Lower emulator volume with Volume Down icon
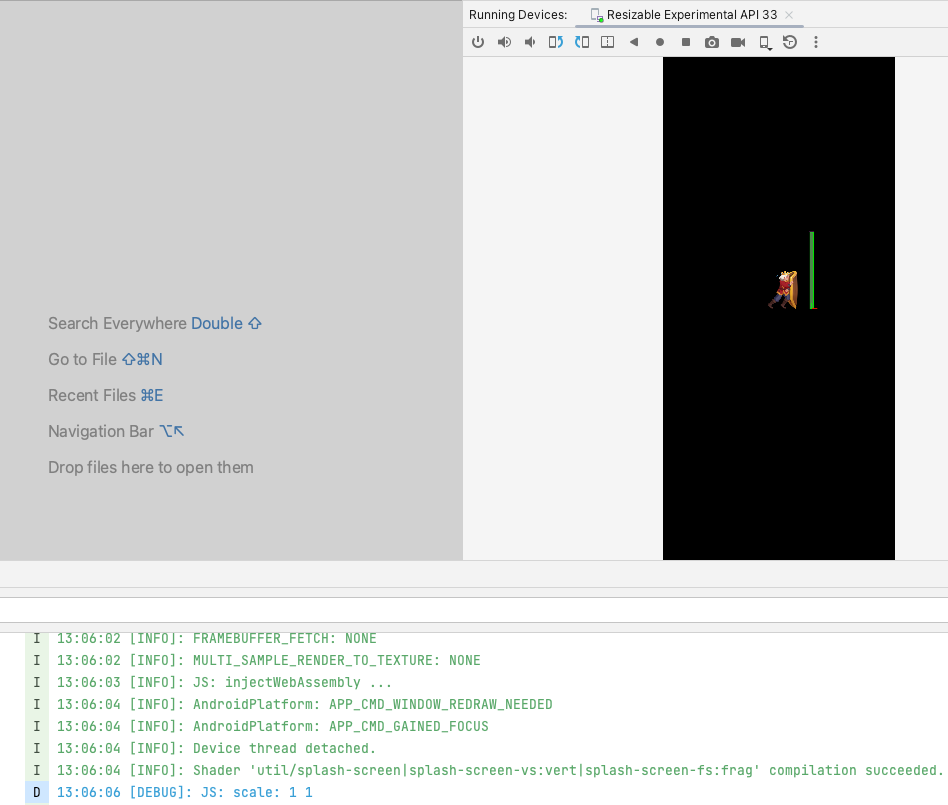The width and height of the screenshot is (948, 805). 530,42
